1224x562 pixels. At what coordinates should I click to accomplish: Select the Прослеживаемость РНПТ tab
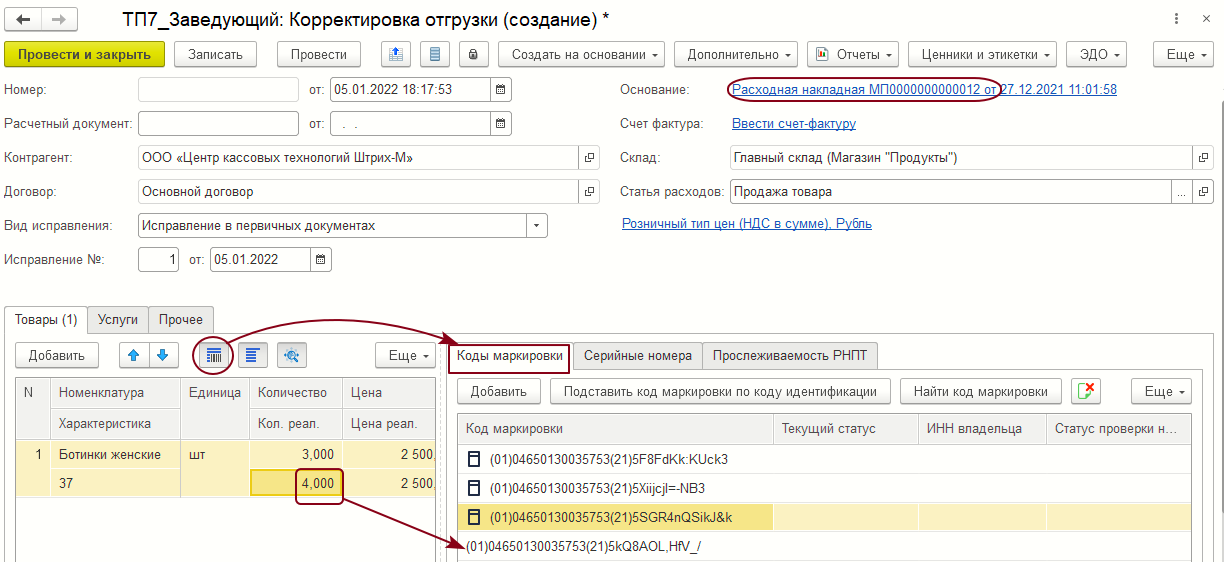point(789,355)
